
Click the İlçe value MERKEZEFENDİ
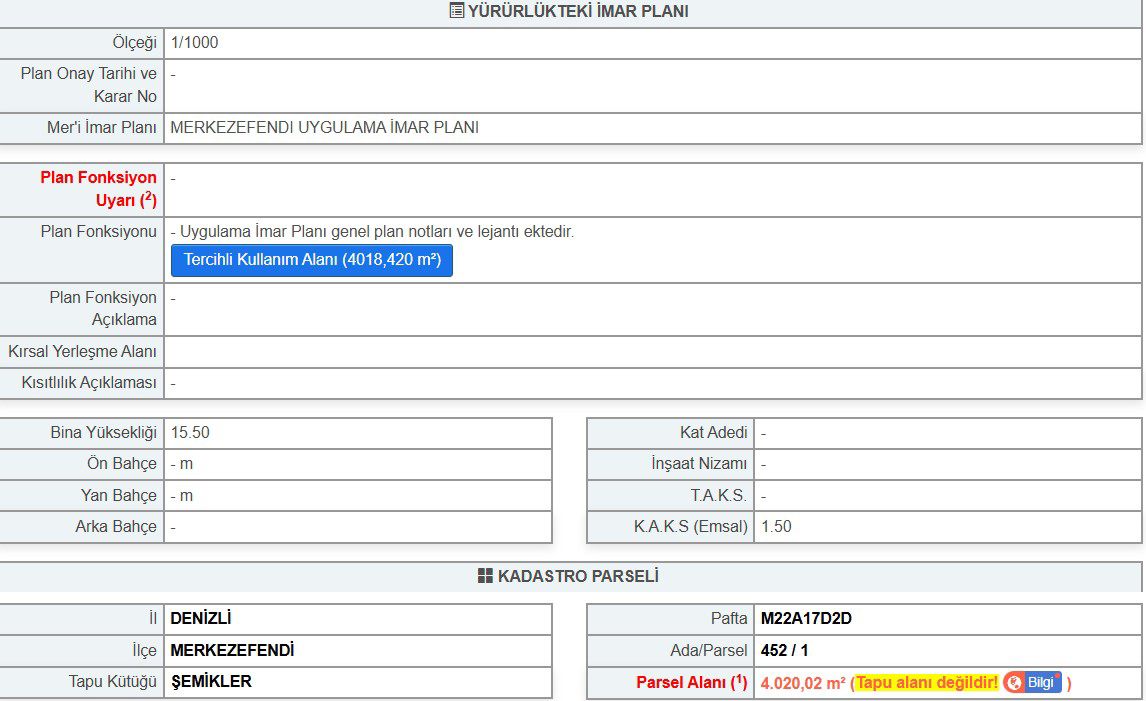point(232,651)
